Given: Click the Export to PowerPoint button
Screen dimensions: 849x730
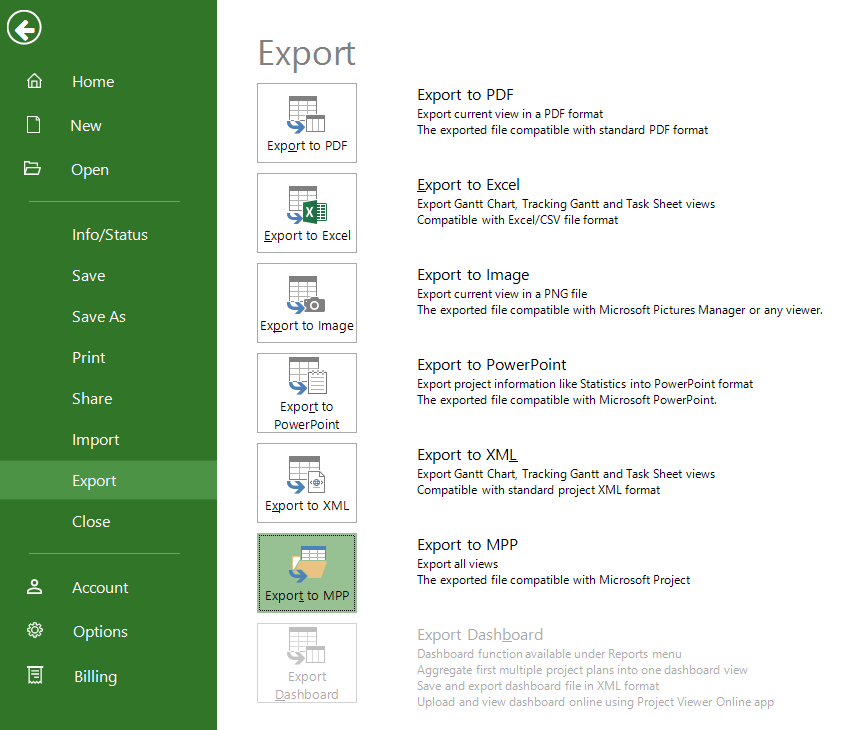Looking at the screenshot, I should point(307,393).
